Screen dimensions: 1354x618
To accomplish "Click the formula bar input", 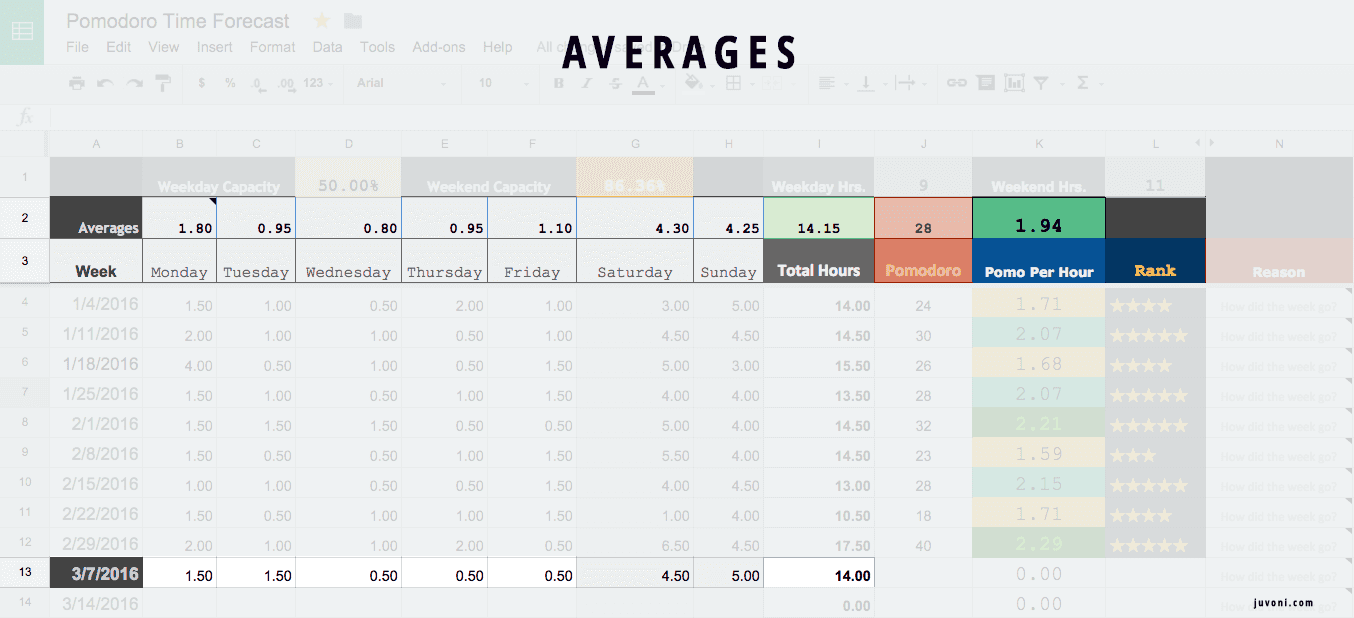I will tap(700, 117).
